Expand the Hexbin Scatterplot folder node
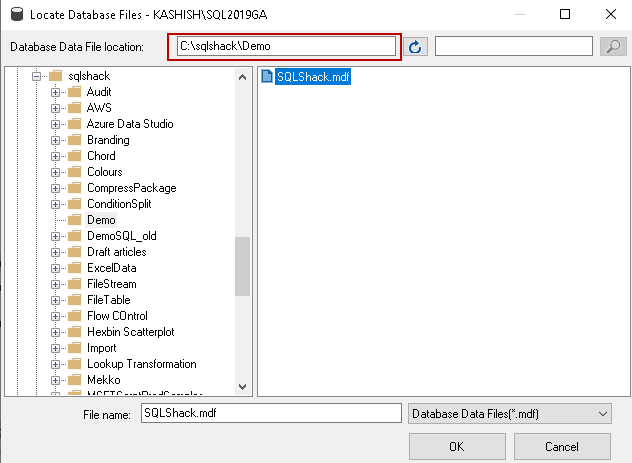This screenshot has height=463, width=632. pyautogui.click(x=56, y=332)
